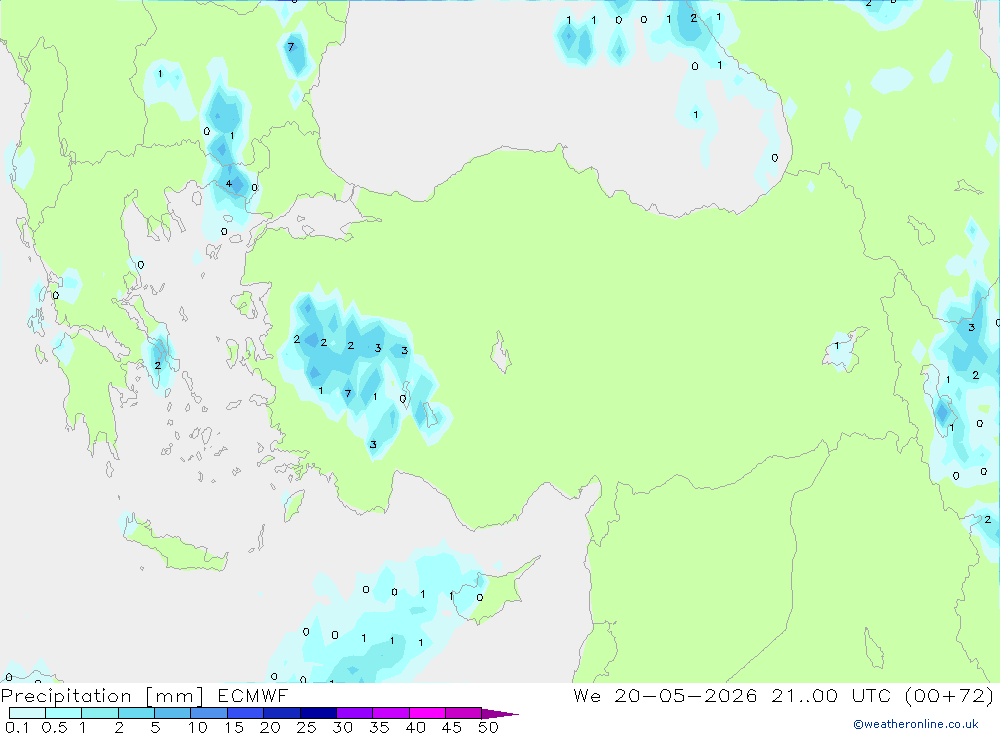Click Lake Tuz in central Turkey
1000x733 pixels.
501,352
